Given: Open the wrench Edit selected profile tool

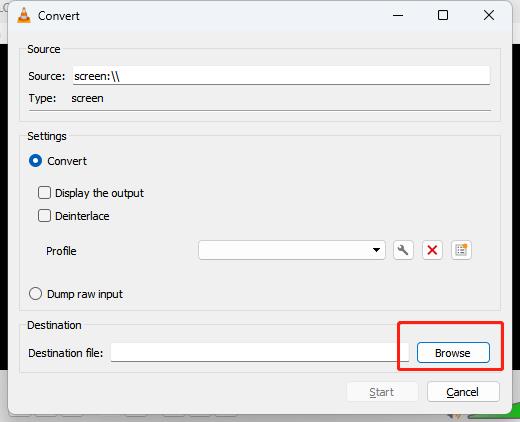Looking at the screenshot, I should tap(403, 250).
